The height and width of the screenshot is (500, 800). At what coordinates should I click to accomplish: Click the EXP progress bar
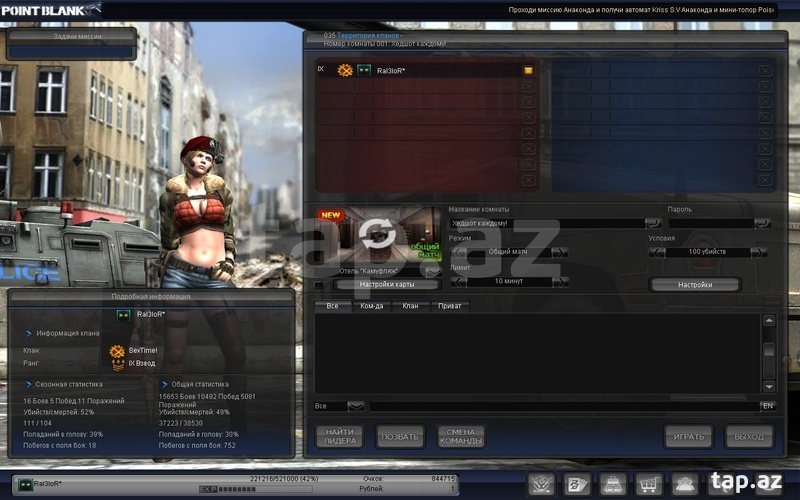pos(255,489)
